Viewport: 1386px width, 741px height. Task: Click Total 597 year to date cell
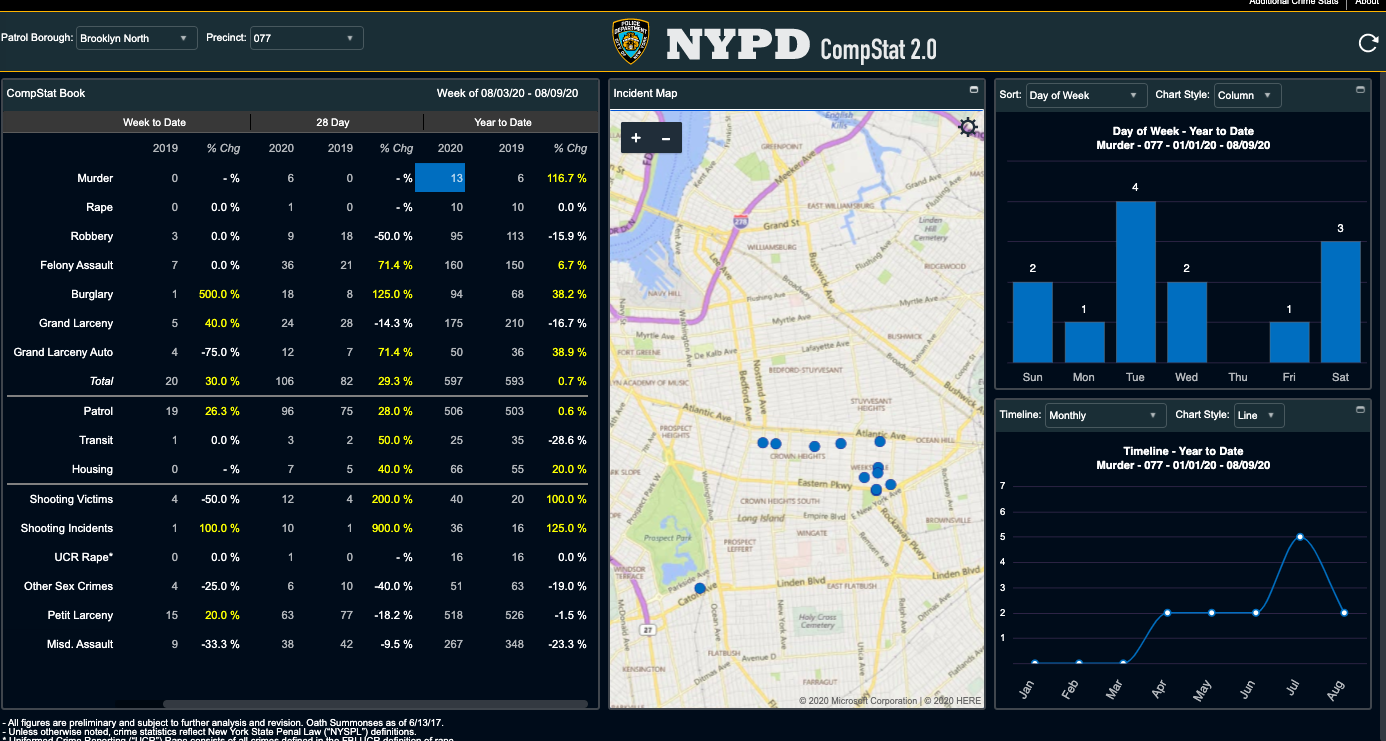pyautogui.click(x=454, y=381)
